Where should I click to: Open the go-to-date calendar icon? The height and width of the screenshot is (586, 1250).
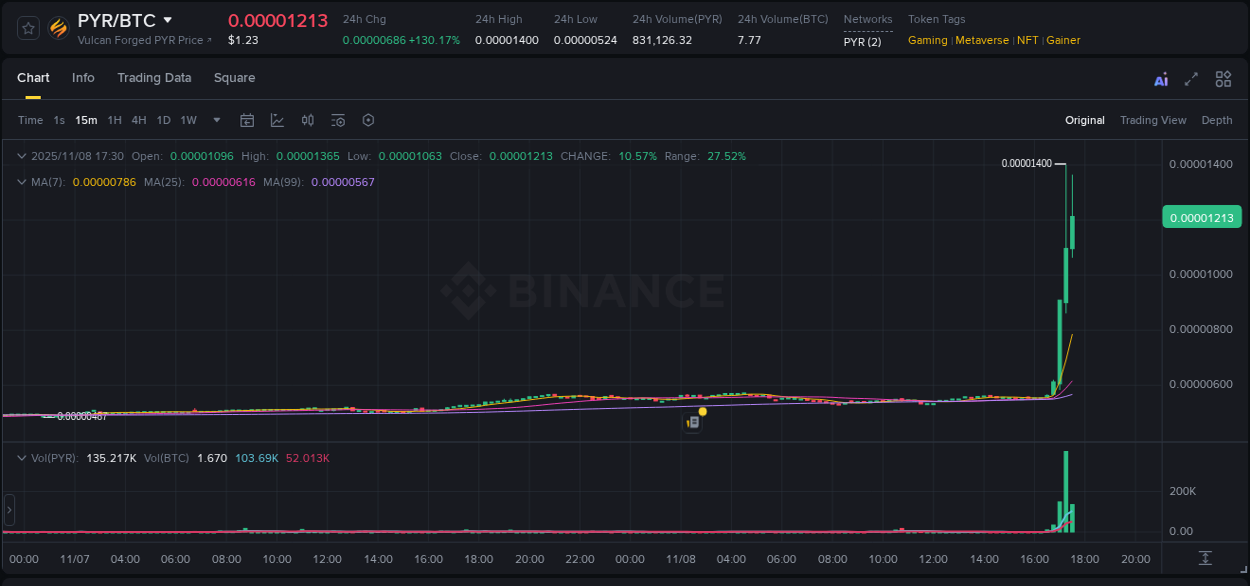click(x=247, y=120)
